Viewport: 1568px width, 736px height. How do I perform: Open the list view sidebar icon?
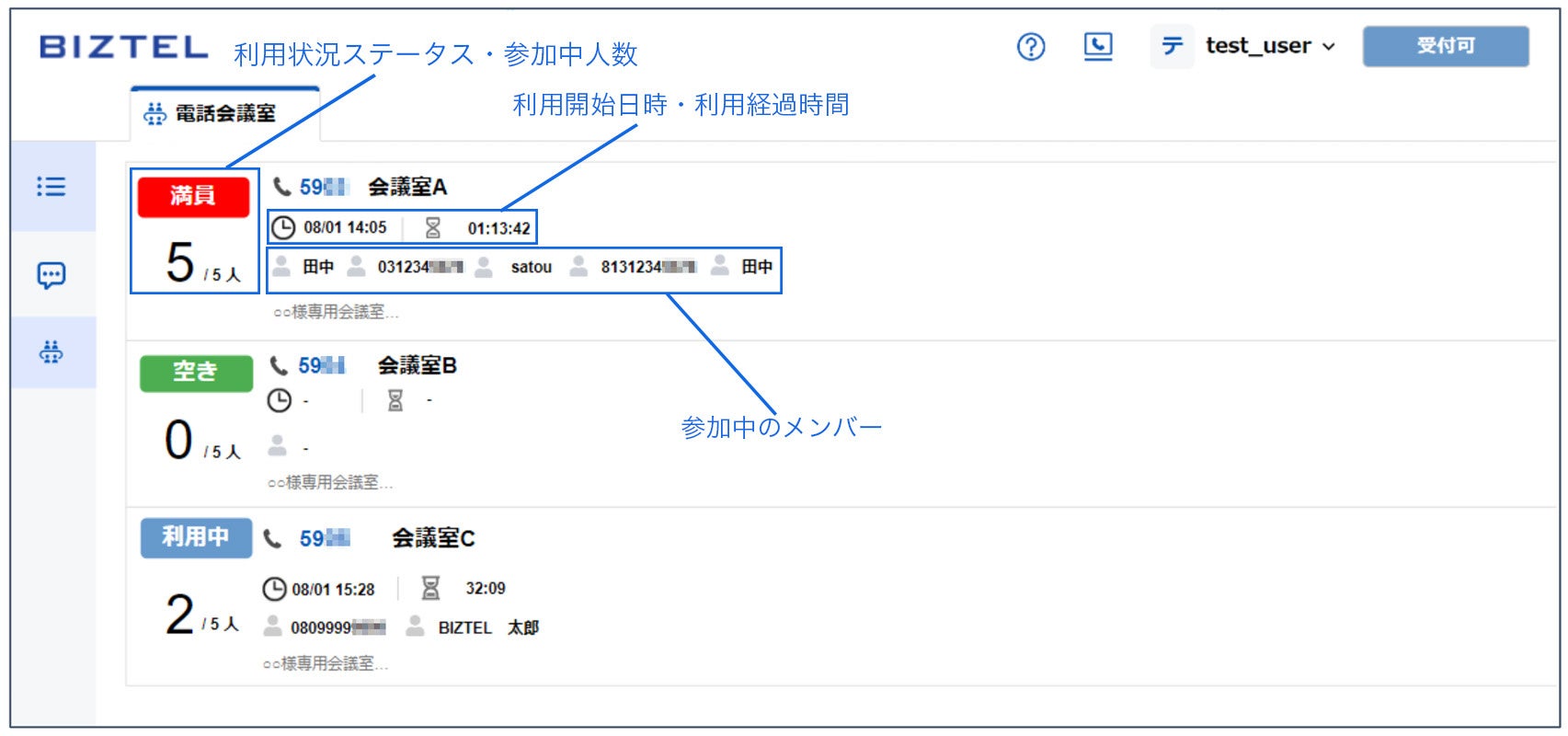[x=52, y=187]
